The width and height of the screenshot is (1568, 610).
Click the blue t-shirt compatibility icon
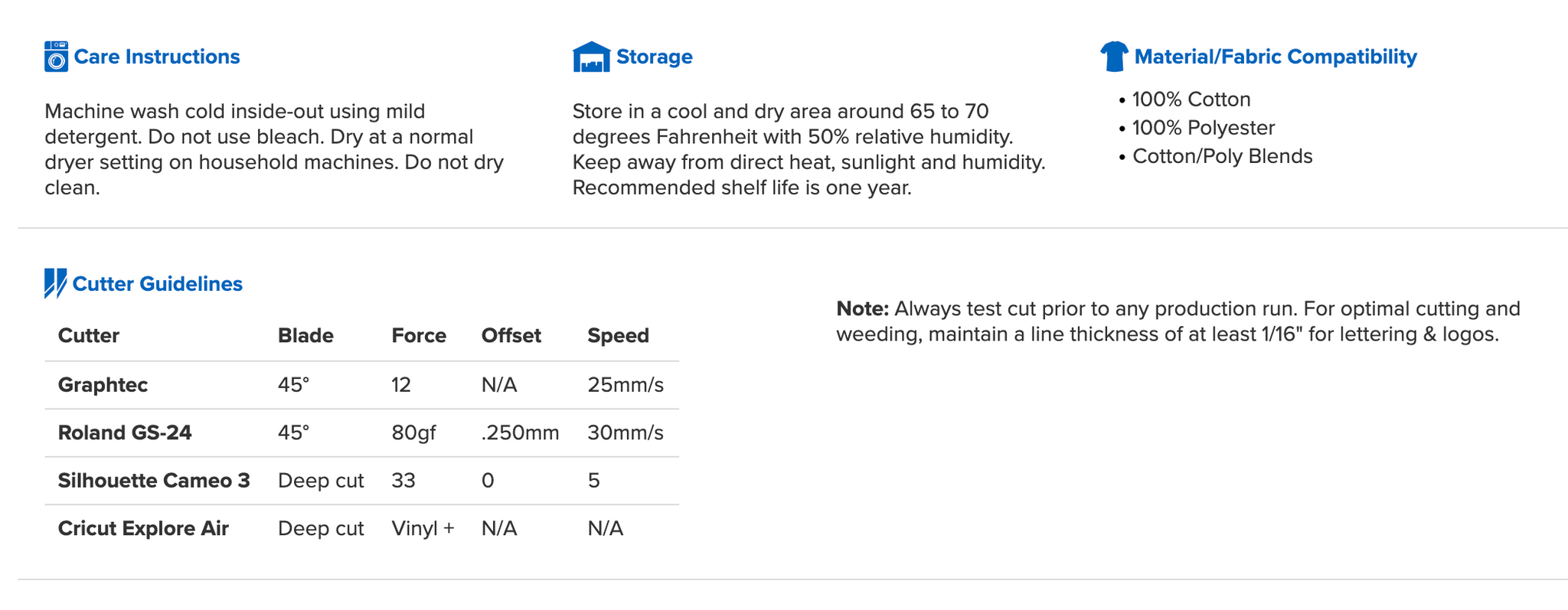click(x=1114, y=57)
